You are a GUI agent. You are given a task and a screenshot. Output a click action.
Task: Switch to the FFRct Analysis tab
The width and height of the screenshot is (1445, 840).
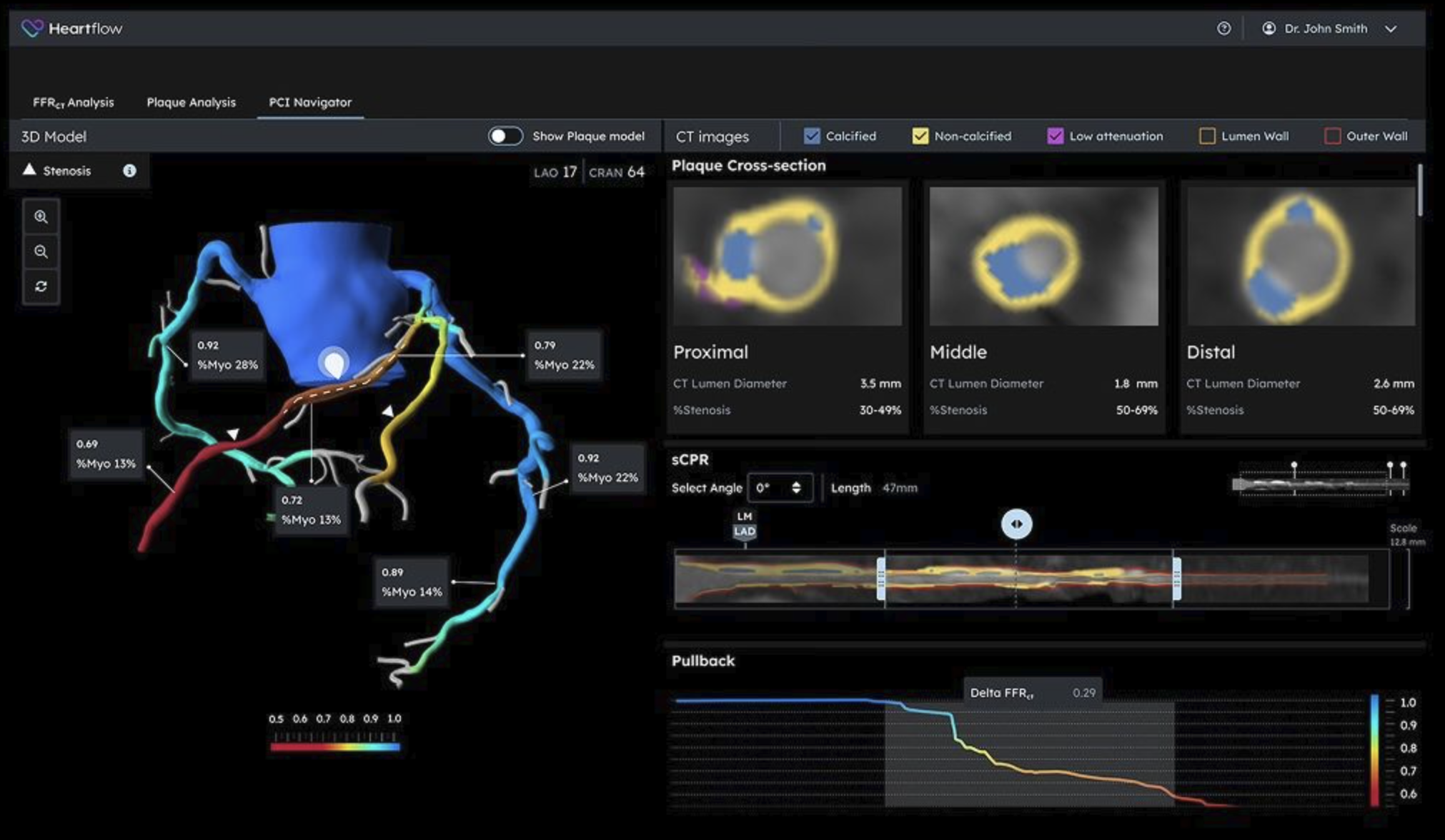(73, 102)
